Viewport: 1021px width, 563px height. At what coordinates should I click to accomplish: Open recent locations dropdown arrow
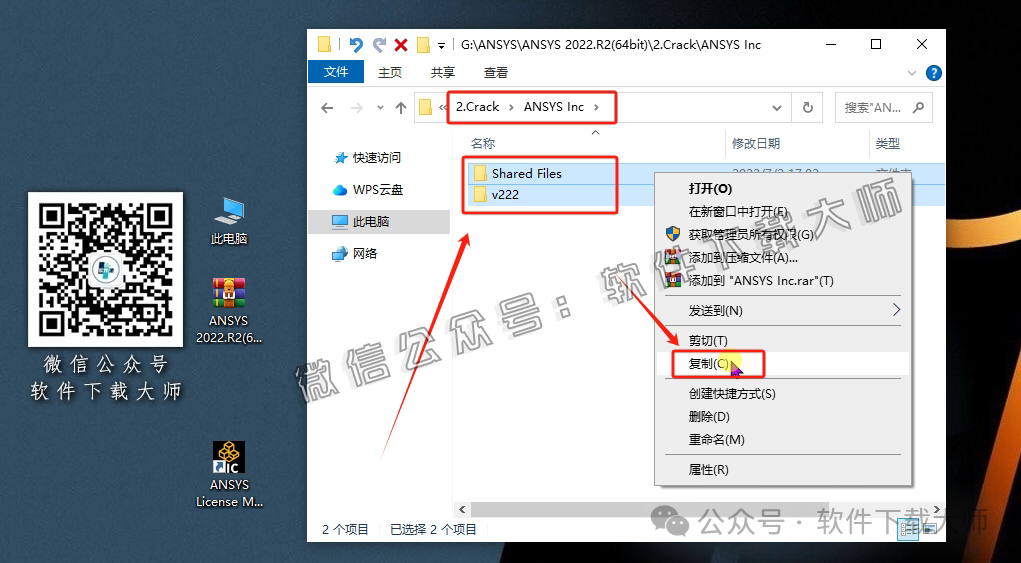point(382,108)
